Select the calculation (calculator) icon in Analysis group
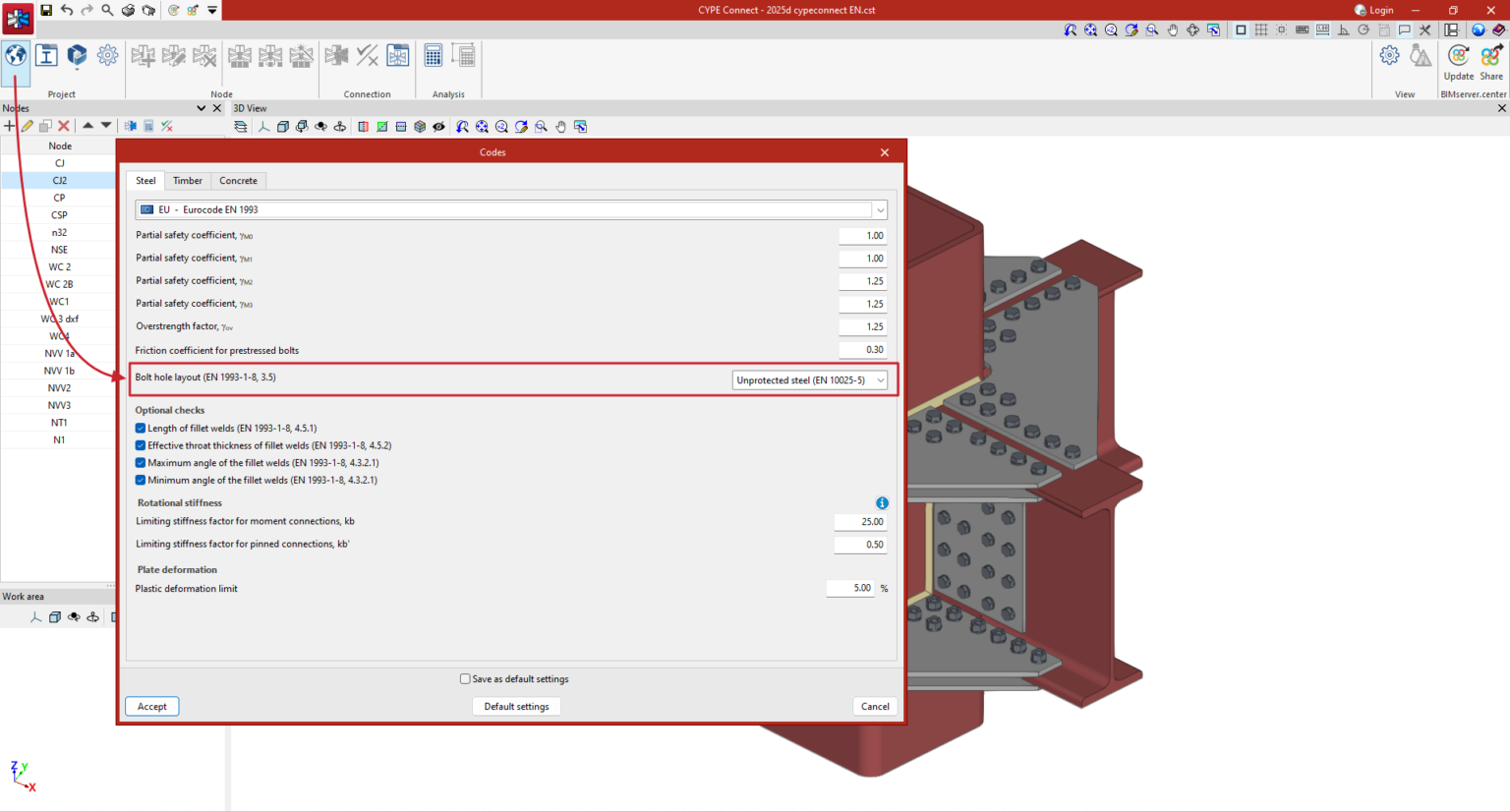Screen dimensions: 1510x812 coord(433,54)
